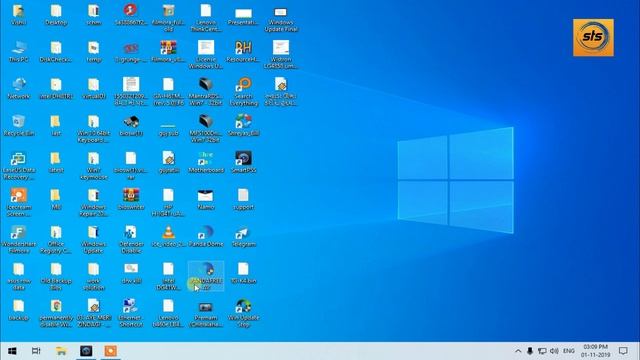Select the Windows Repair folder icon
The height and width of the screenshot is (360, 640).
point(93,202)
